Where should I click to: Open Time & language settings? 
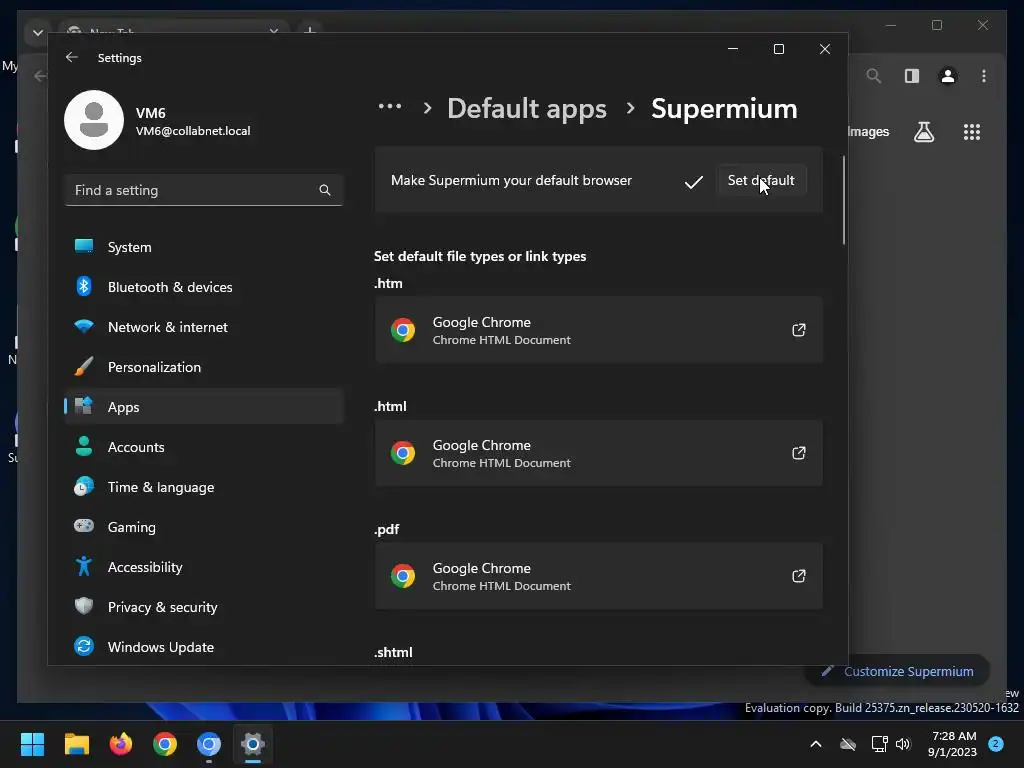[x=204, y=487]
